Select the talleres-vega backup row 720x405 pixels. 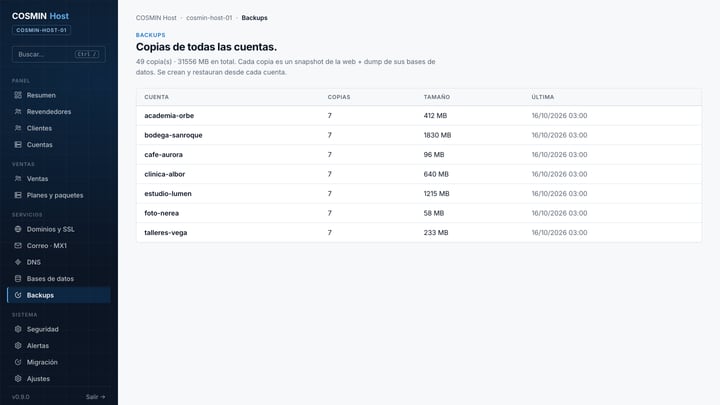tap(419, 233)
